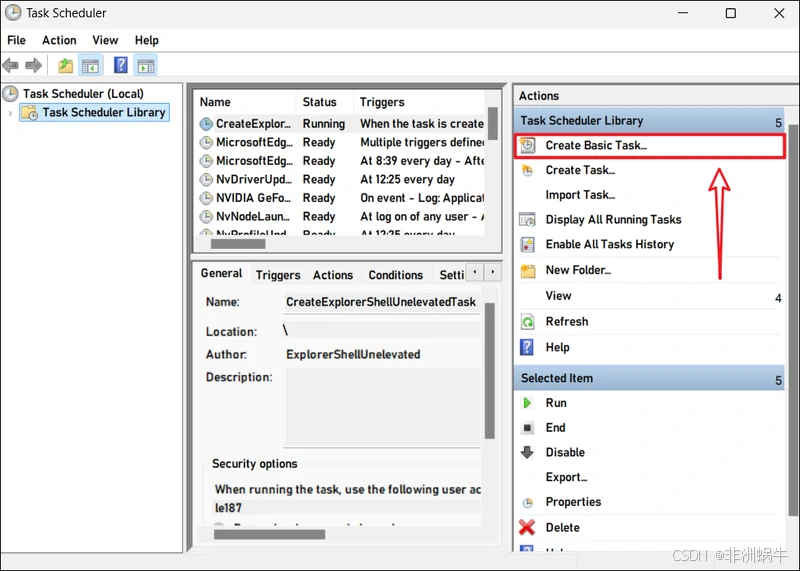This screenshot has height=571, width=800.
Task: Click the clock icon beside NVIDIA GeFo... task
Action: coord(206,197)
